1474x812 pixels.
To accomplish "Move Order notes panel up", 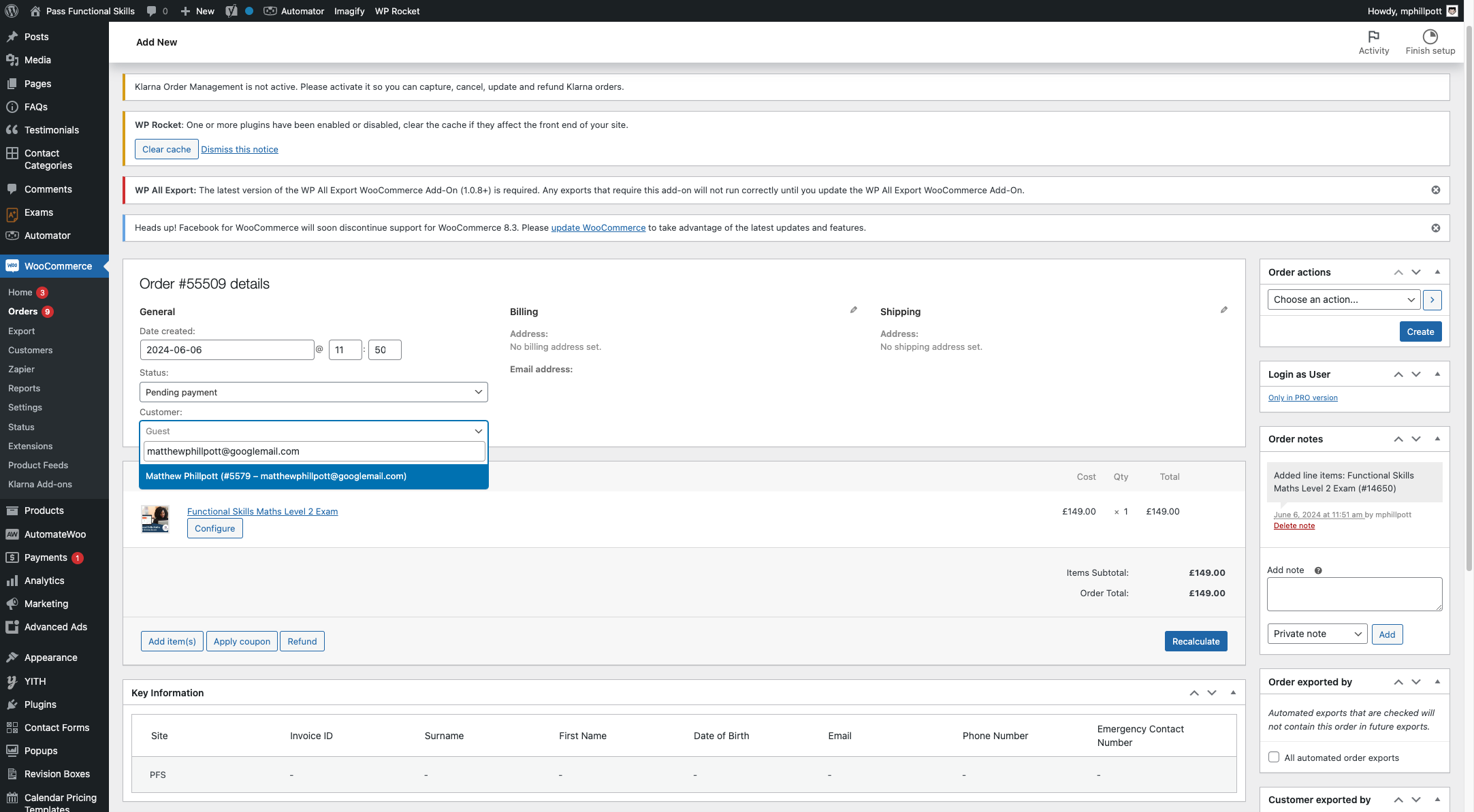I will (1398, 439).
